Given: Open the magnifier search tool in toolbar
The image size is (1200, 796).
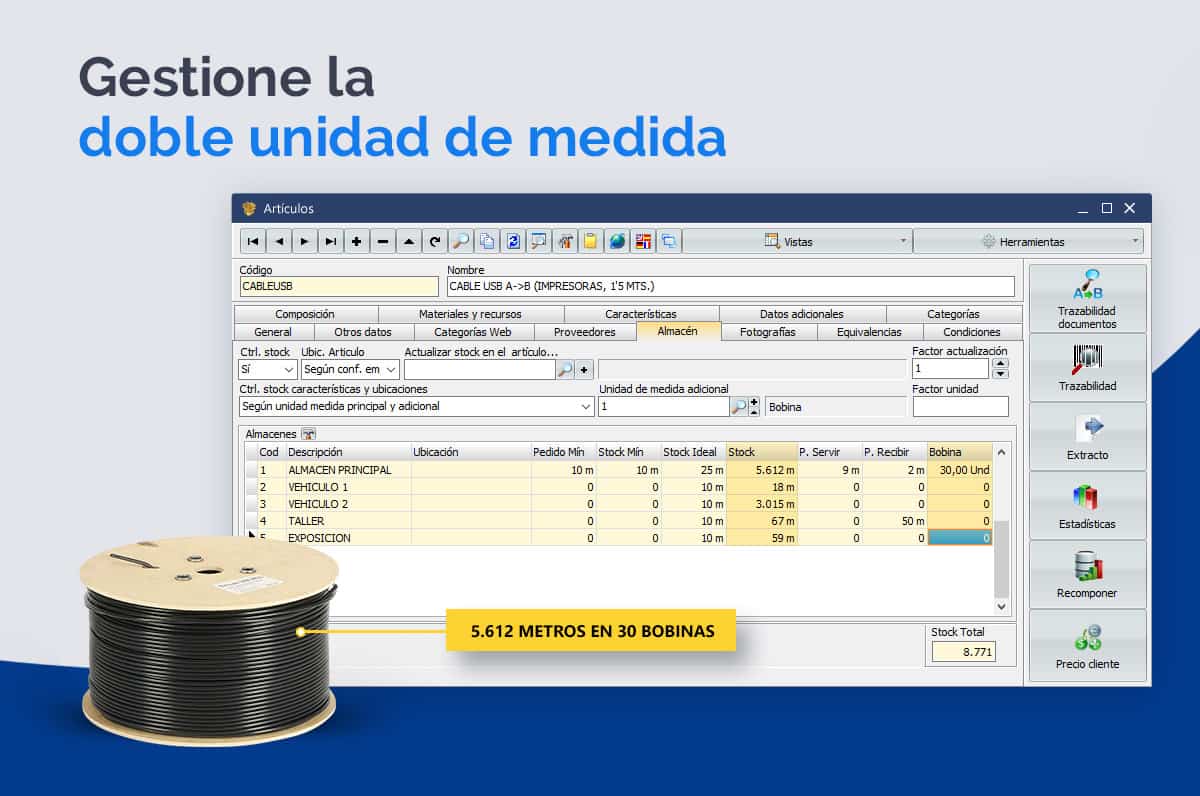Looking at the screenshot, I should 461,241.
